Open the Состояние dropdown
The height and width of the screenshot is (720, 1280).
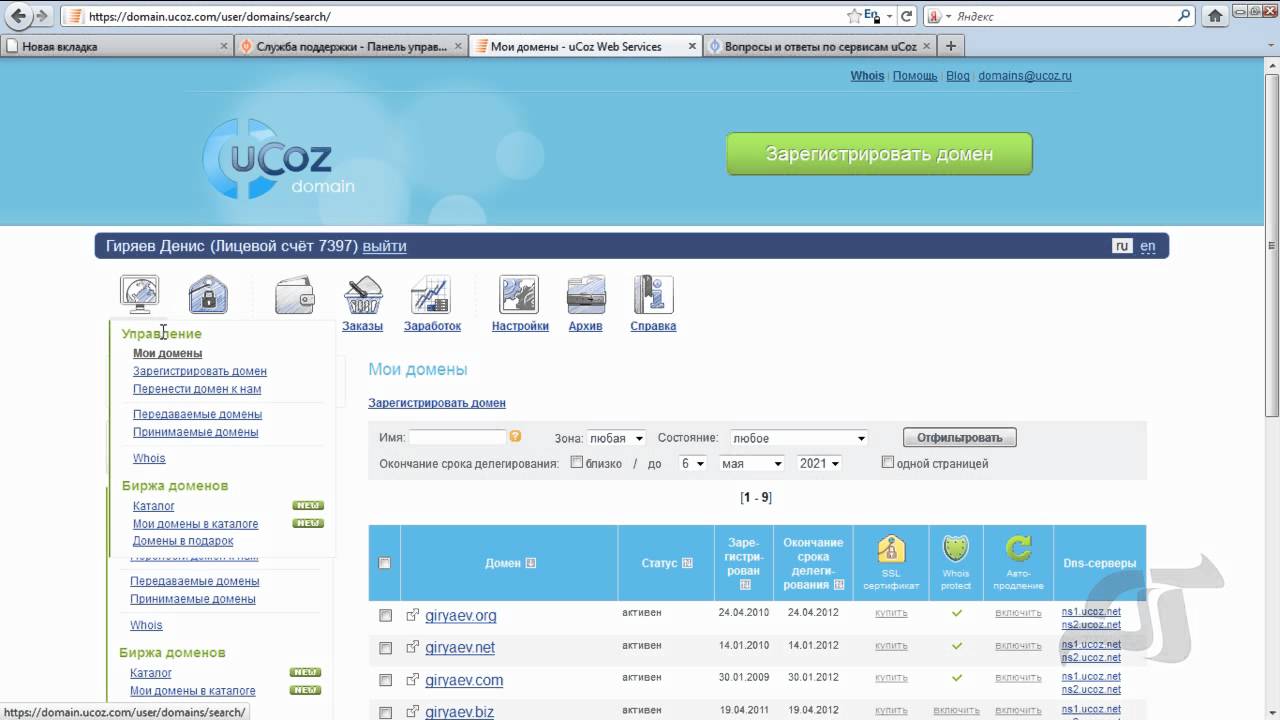799,438
